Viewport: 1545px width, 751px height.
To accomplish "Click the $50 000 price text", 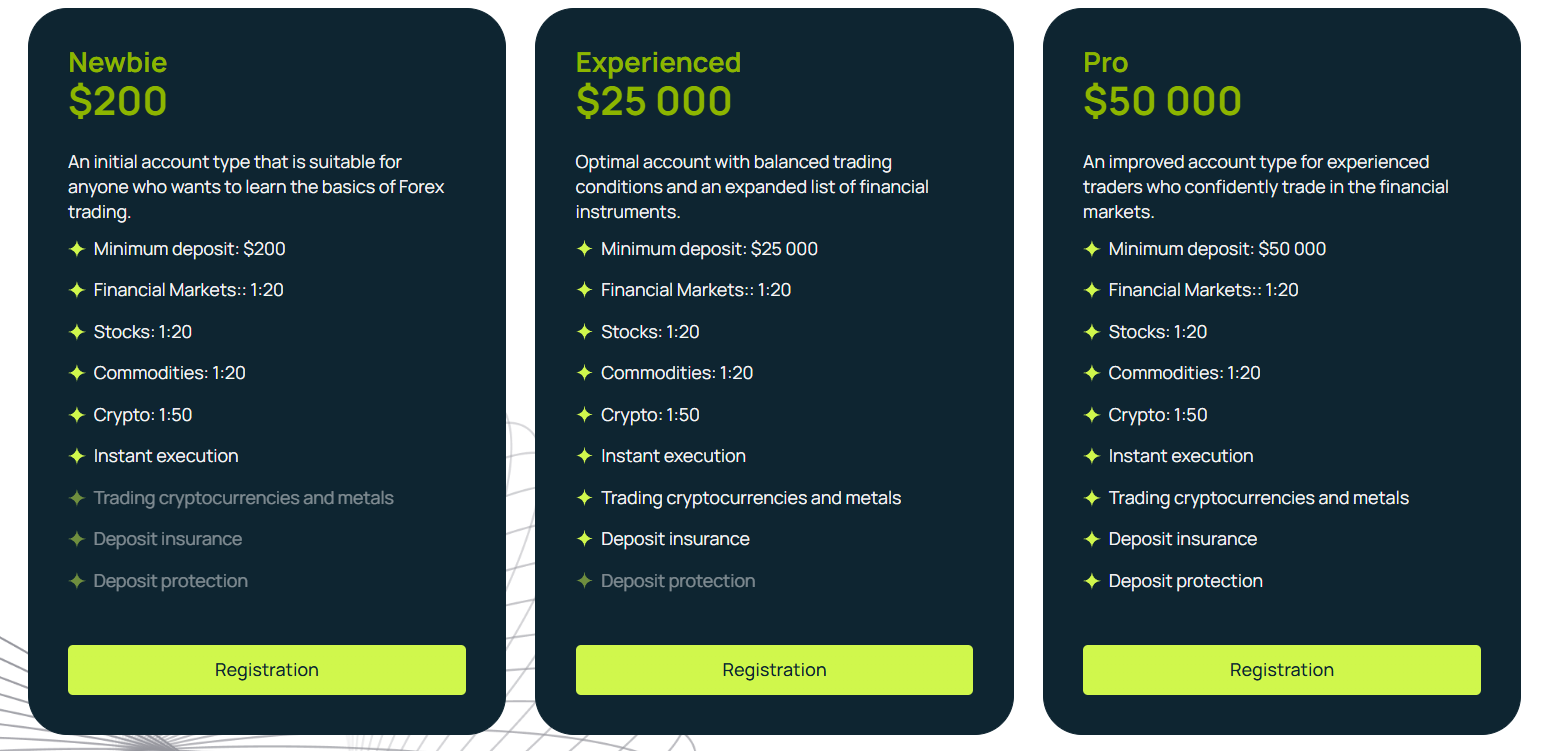I will click(1162, 101).
